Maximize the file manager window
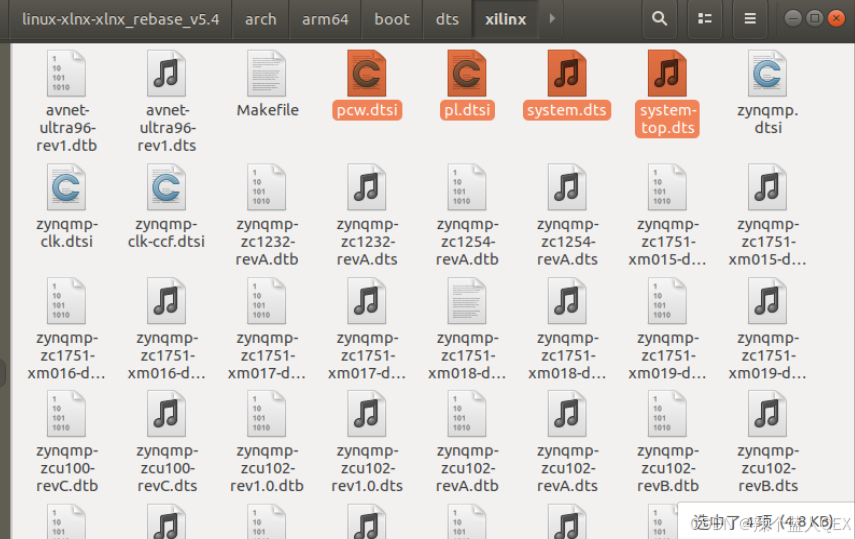 click(815, 19)
